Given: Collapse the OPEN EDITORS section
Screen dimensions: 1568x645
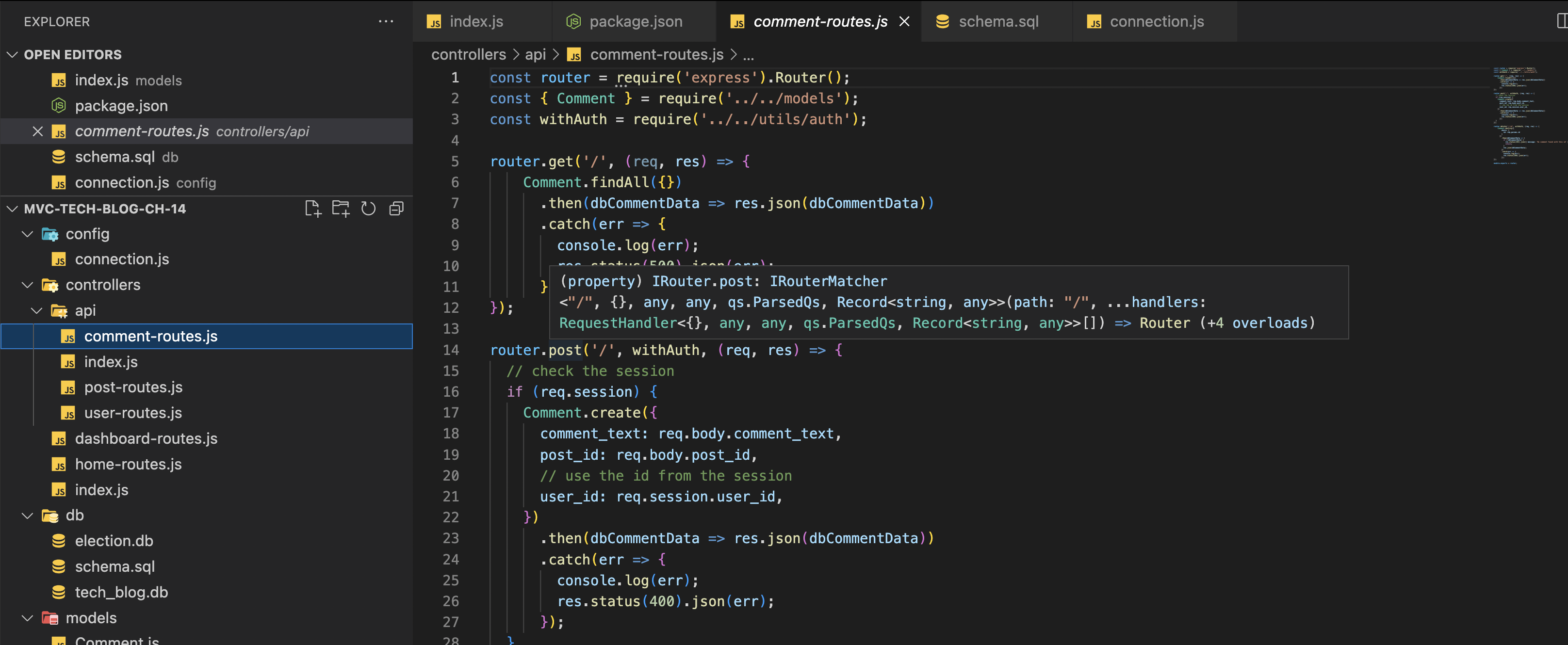Looking at the screenshot, I should [x=12, y=54].
